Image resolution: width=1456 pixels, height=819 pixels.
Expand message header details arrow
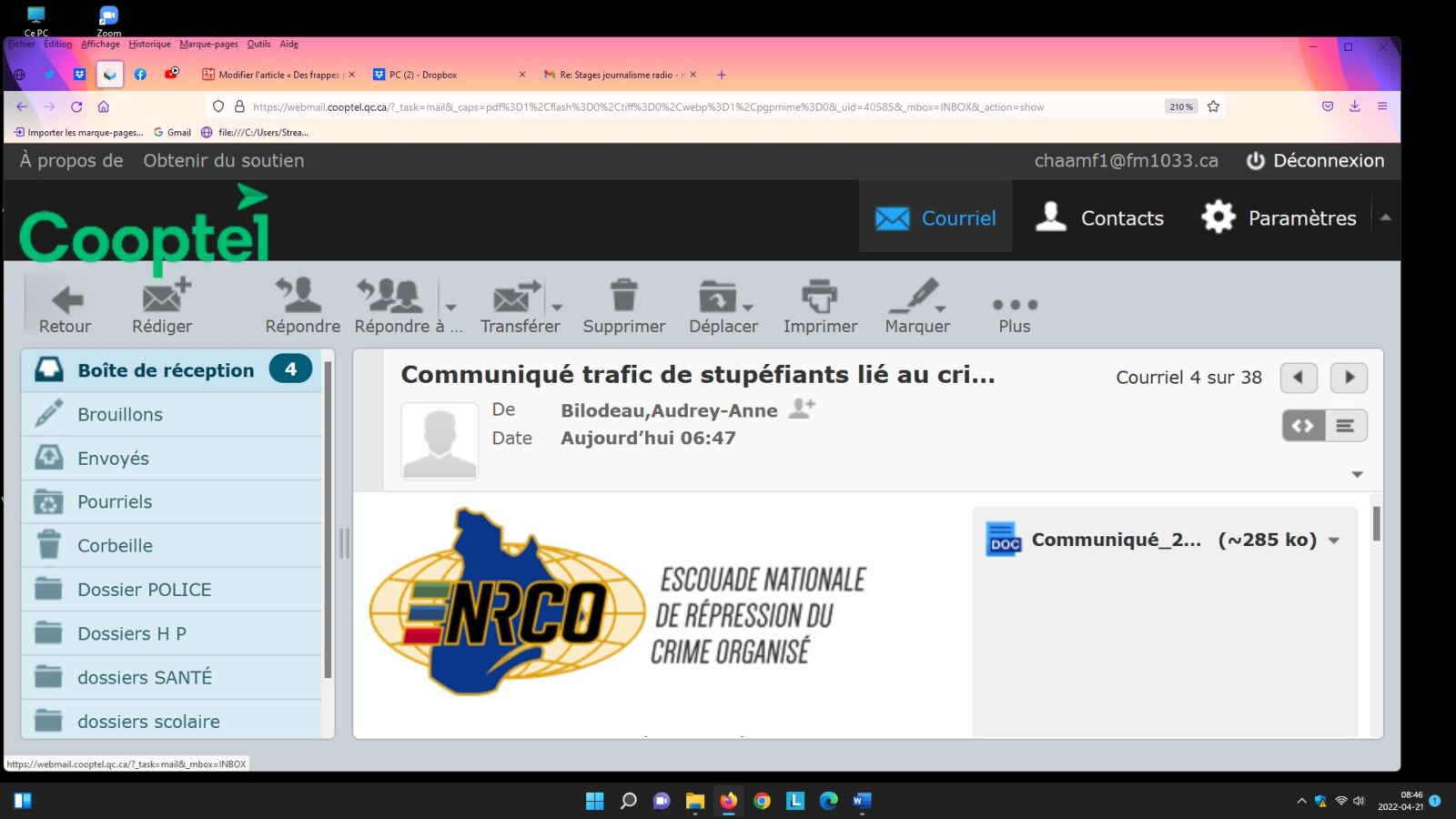[1357, 474]
